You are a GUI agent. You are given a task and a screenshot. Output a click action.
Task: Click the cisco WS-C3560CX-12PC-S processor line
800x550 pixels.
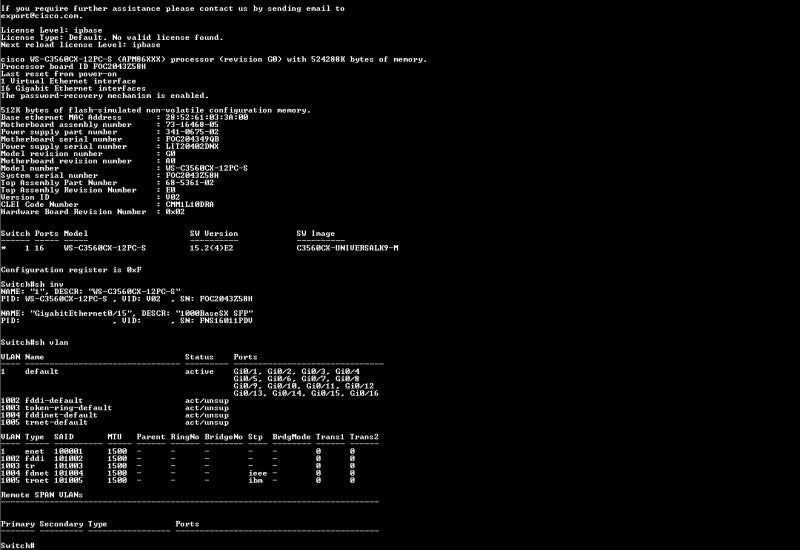pyautogui.click(x=214, y=60)
